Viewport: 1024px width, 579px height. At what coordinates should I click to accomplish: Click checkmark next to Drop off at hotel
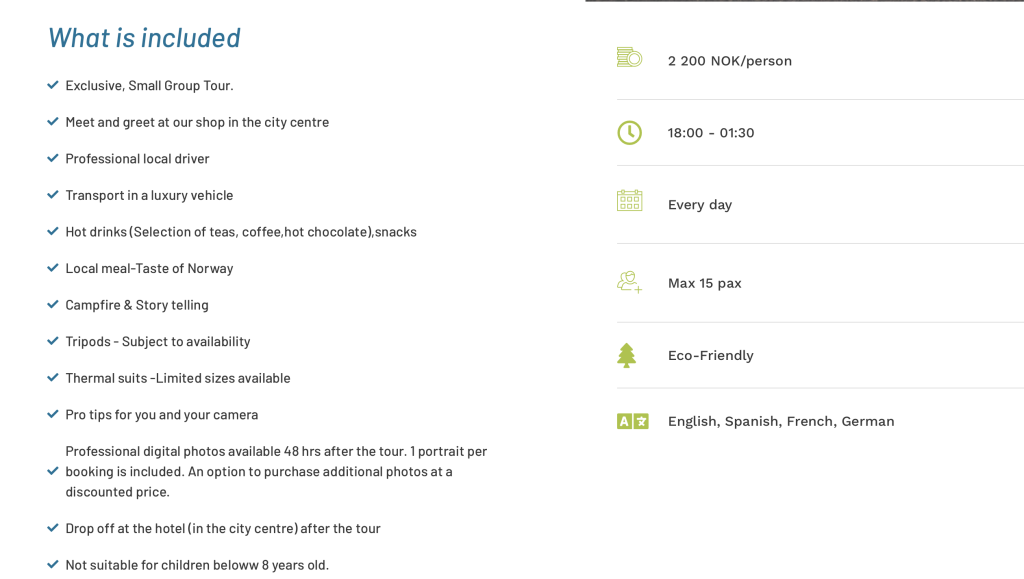click(53, 527)
